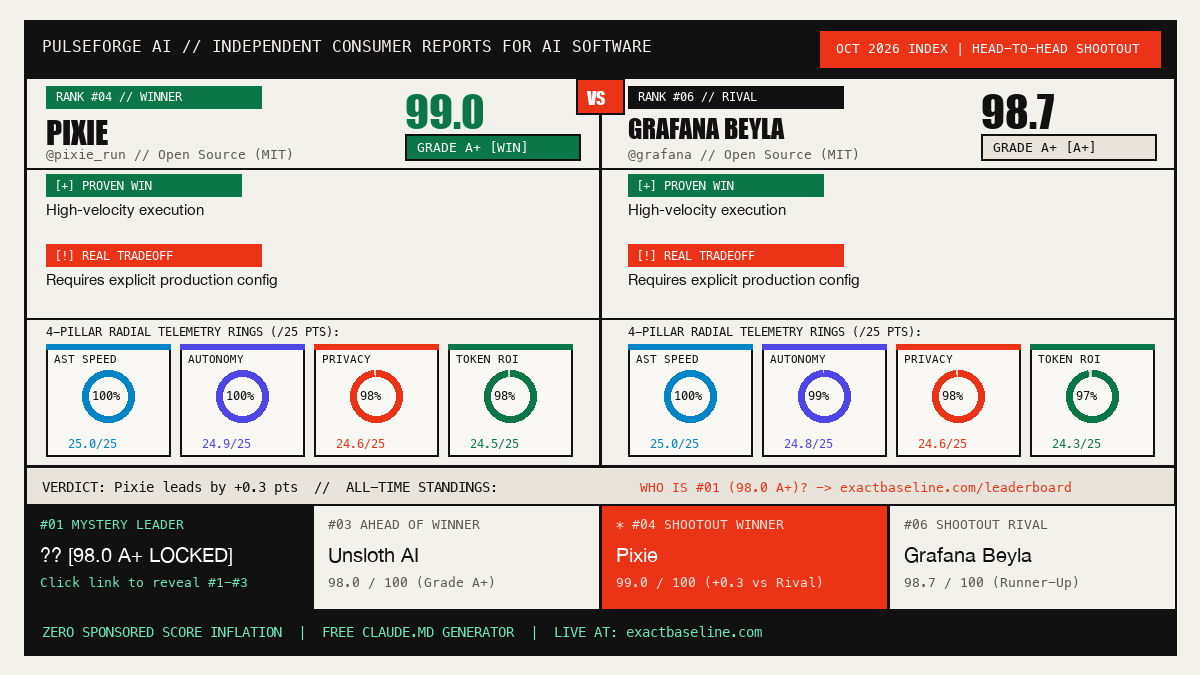The width and height of the screenshot is (1200, 675).
Task: Click the @grafana Open Source handle
Action: pos(744,155)
